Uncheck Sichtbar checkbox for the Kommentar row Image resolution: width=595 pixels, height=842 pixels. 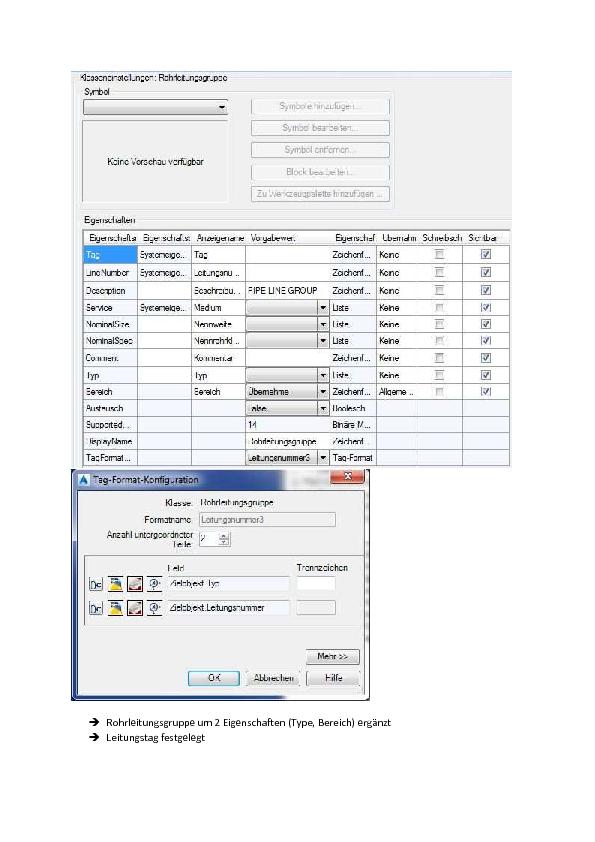click(x=485, y=358)
